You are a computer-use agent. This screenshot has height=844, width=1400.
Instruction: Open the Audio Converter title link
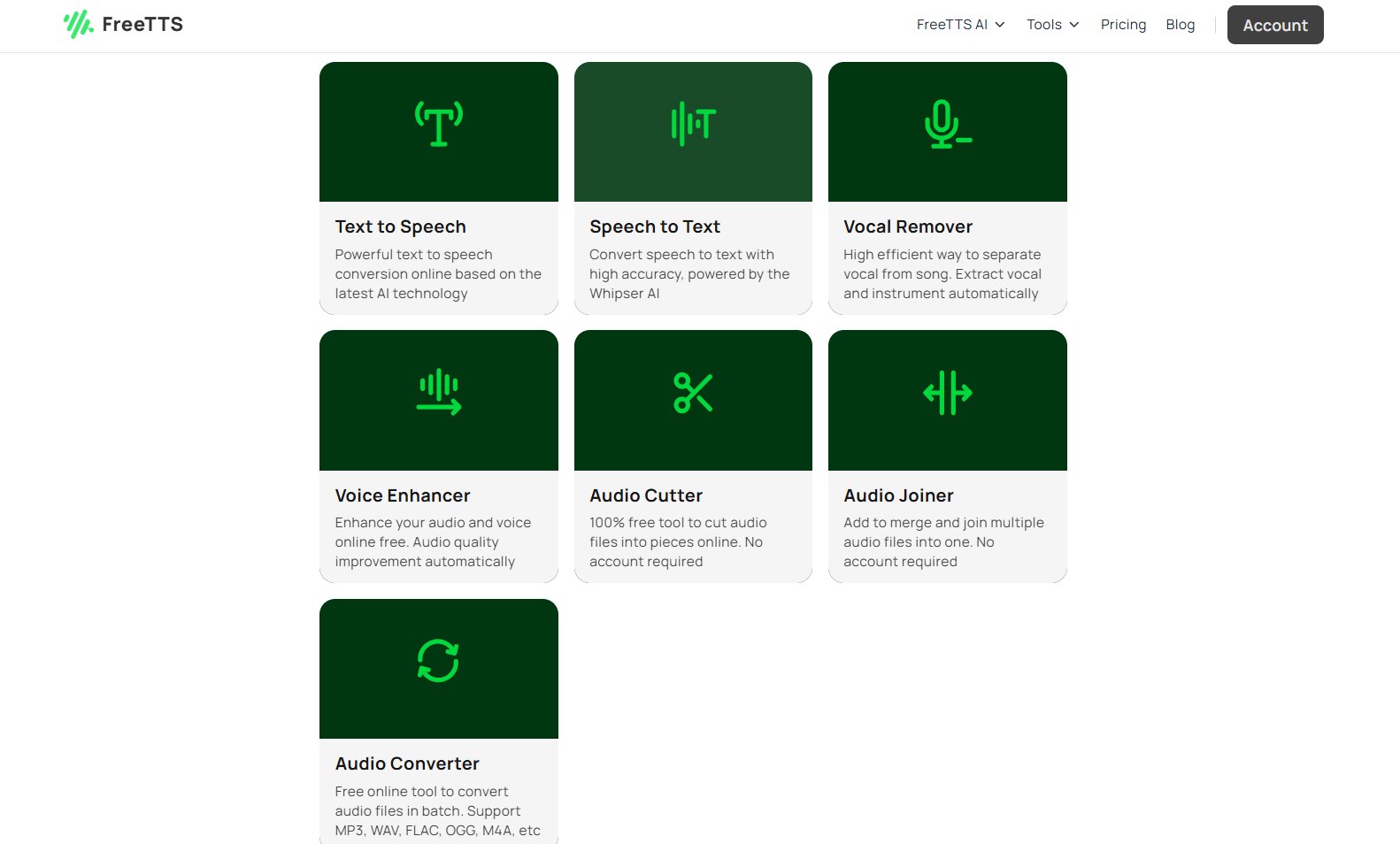click(x=407, y=763)
